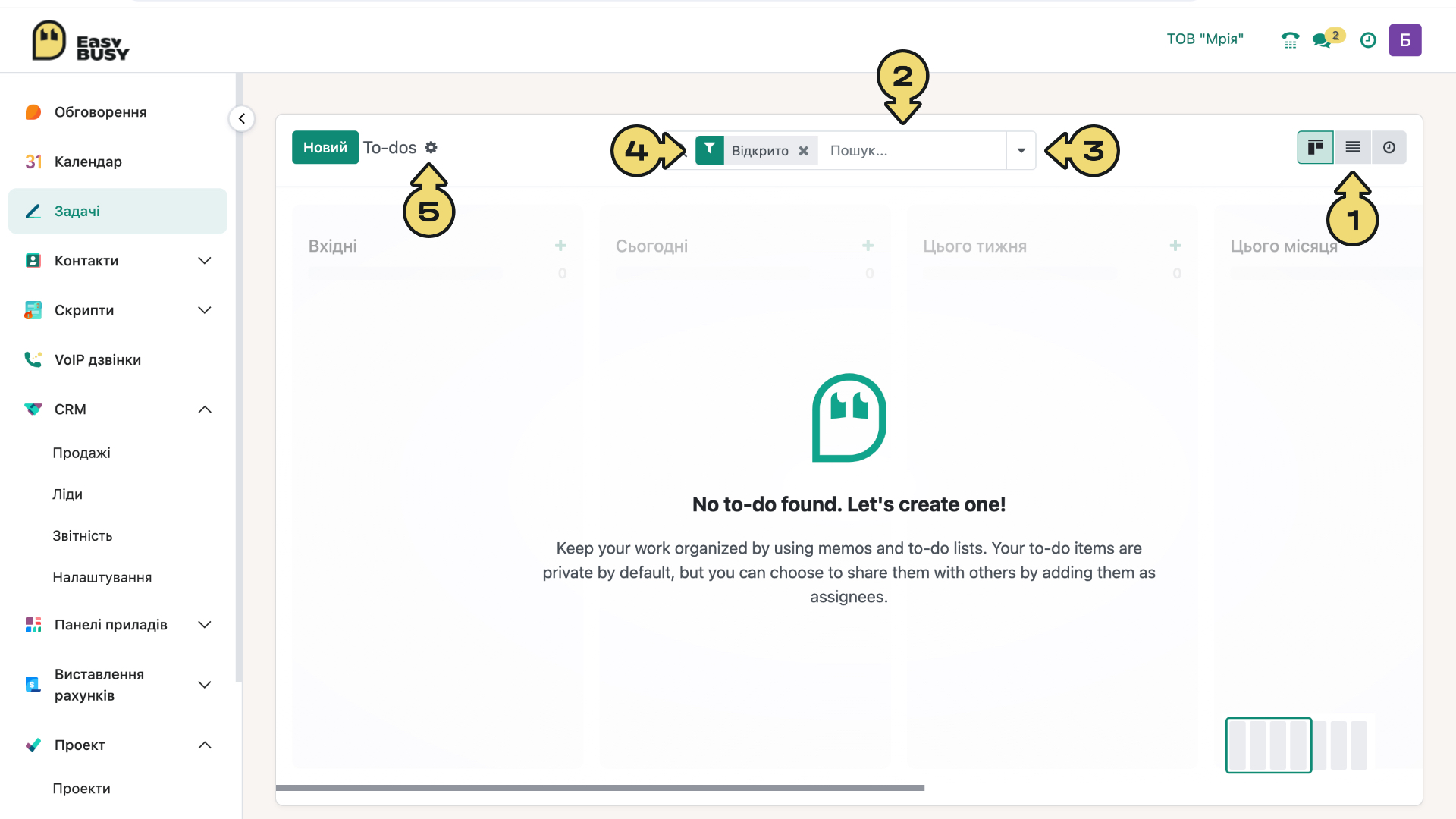Expand Контакти menu chevron
This screenshot has width=1456, height=819.
(x=205, y=261)
